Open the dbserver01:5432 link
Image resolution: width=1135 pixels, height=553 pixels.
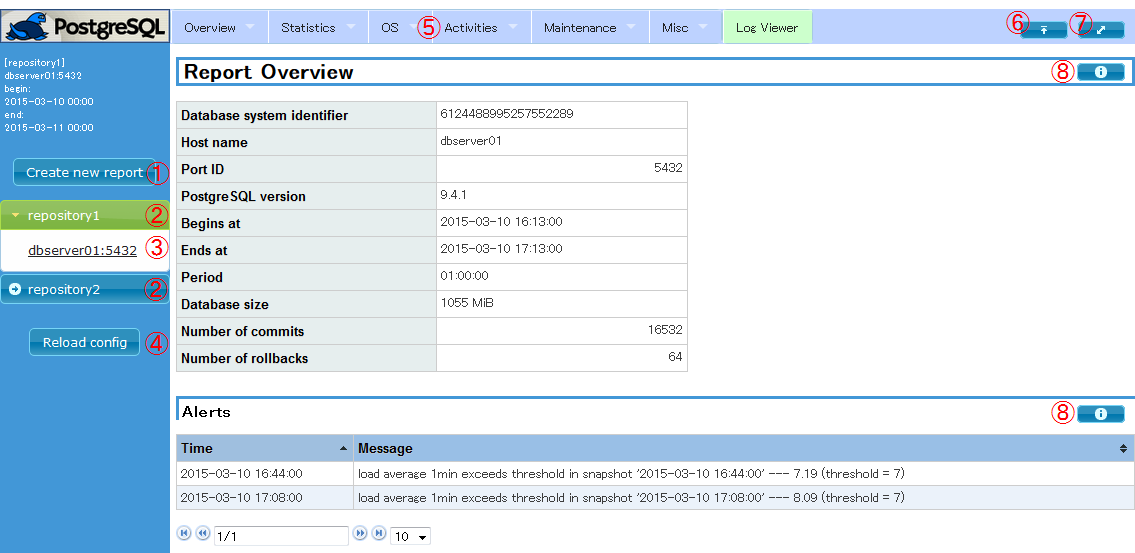[82, 251]
